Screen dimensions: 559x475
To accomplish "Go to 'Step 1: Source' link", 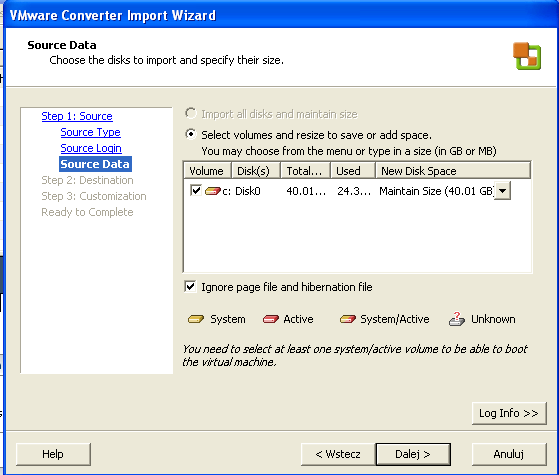I will pos(77,116).
